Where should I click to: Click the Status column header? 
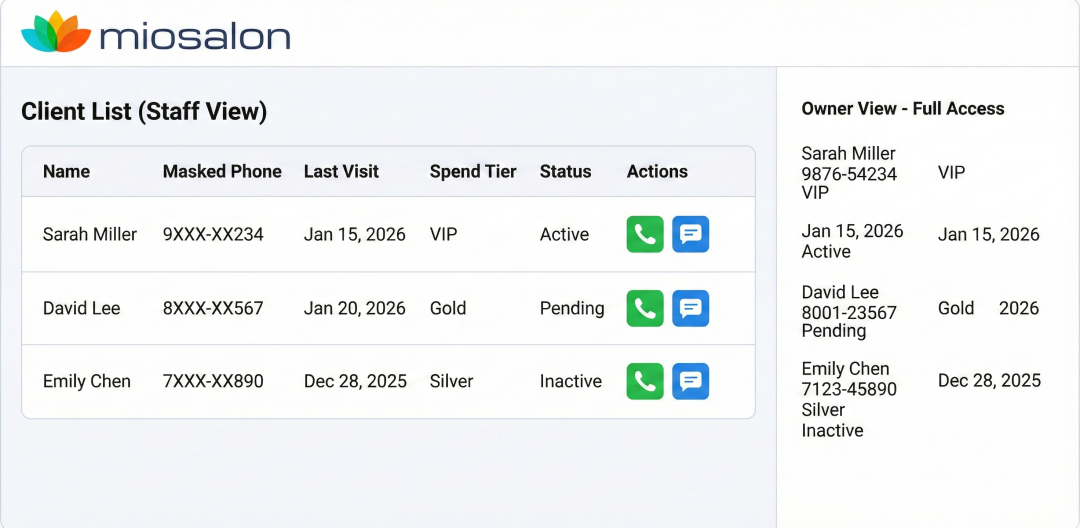tap(565, 172)
